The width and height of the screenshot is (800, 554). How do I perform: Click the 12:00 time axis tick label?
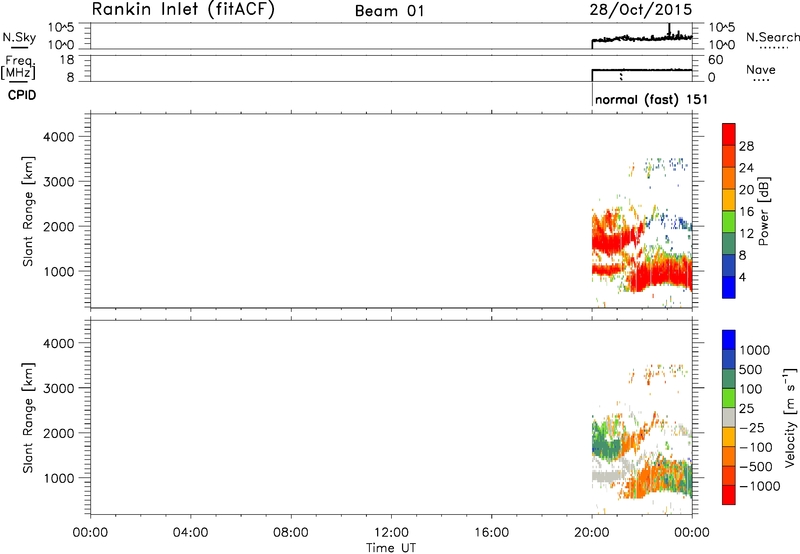(391, 533)
